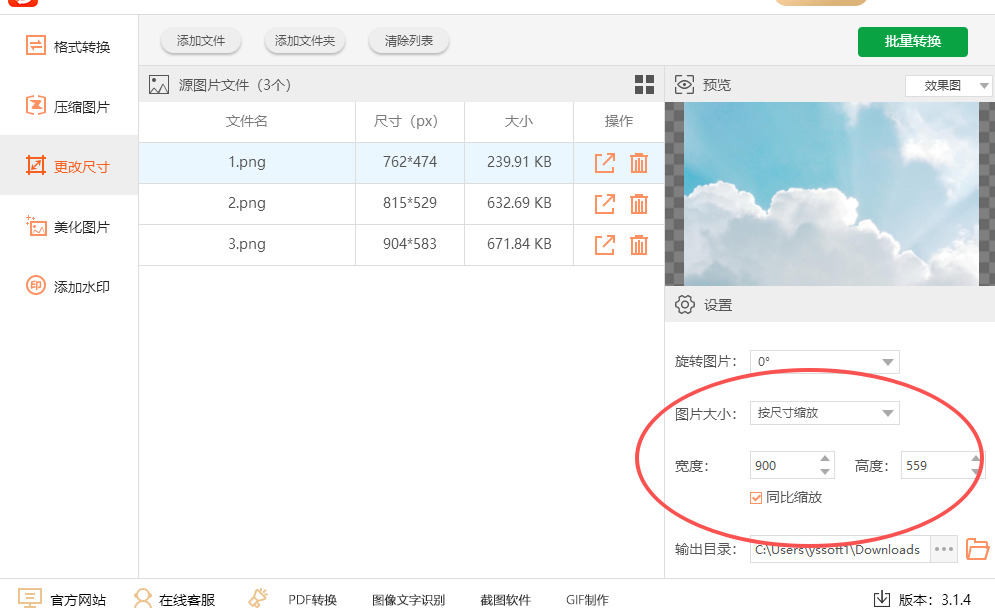Open the export icon for 3.png
Screen dimensions: 995x616
pos(605,244)
